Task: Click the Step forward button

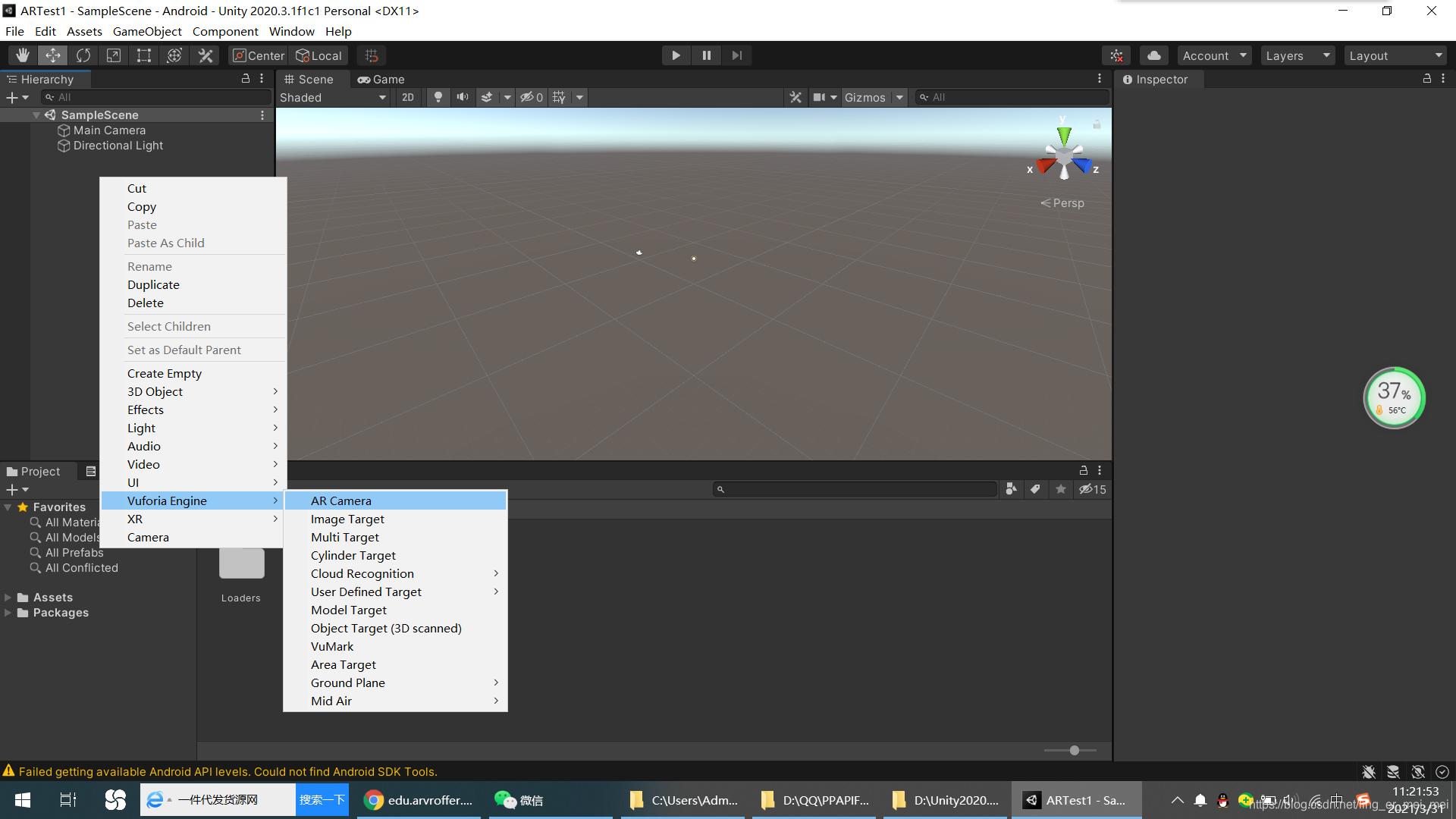Action: tap(736, 55)
